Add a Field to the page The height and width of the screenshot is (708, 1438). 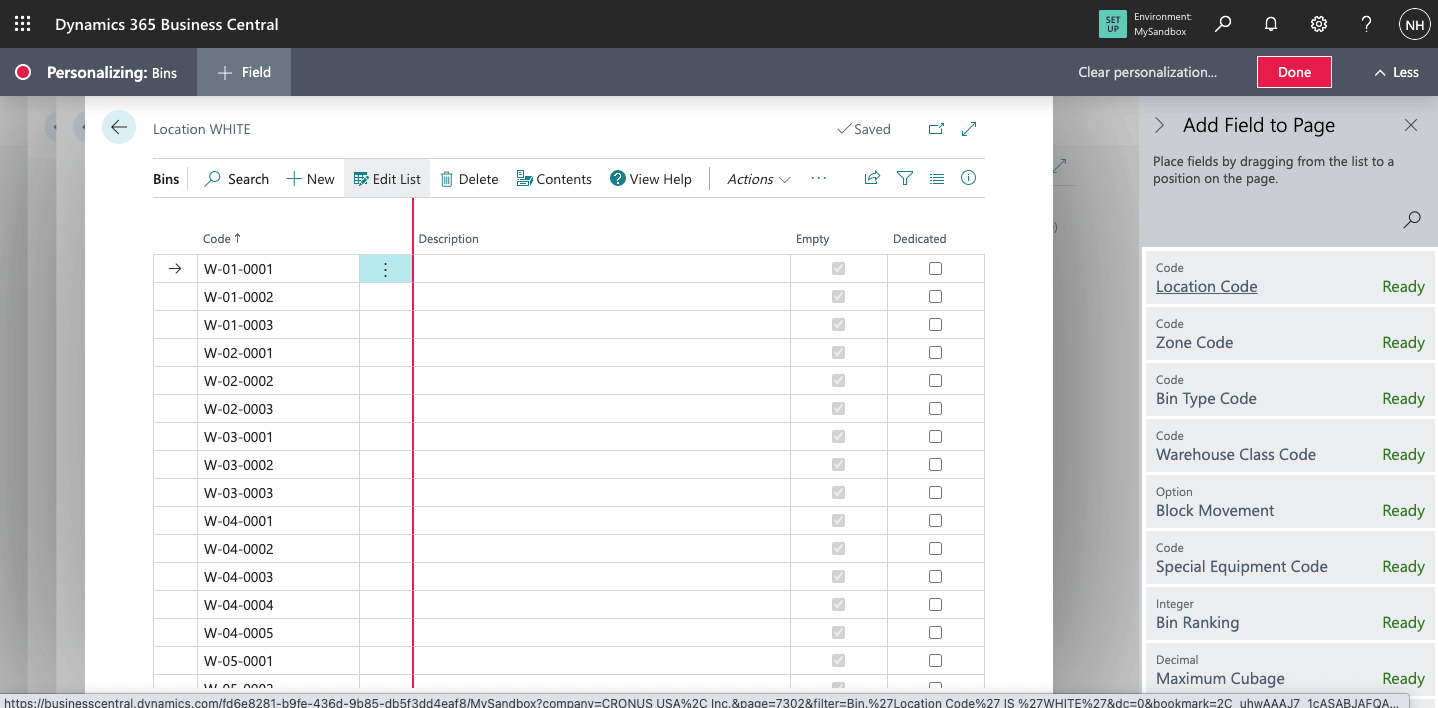244,72
